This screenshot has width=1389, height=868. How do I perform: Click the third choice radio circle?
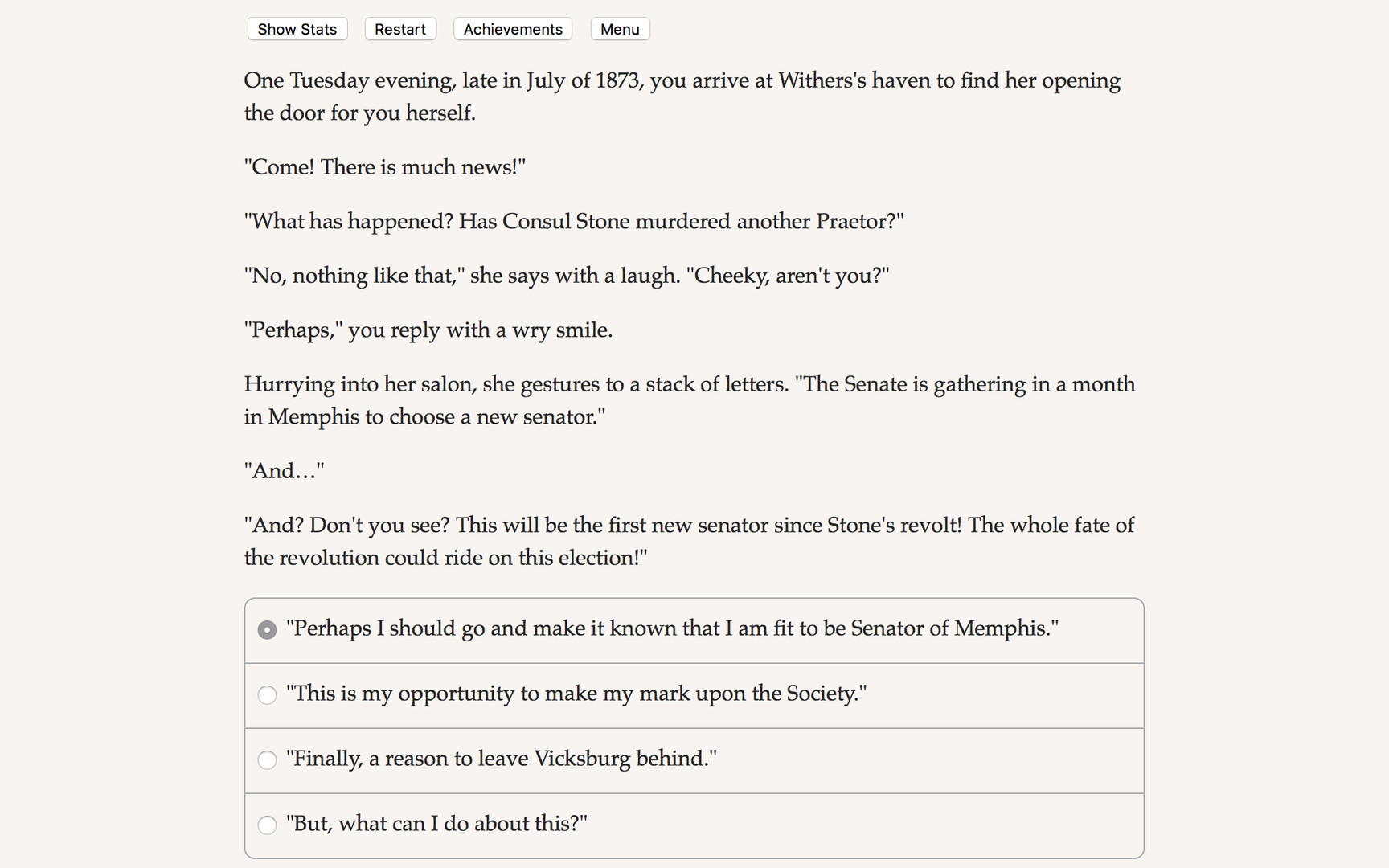click(x=267, y=760)
